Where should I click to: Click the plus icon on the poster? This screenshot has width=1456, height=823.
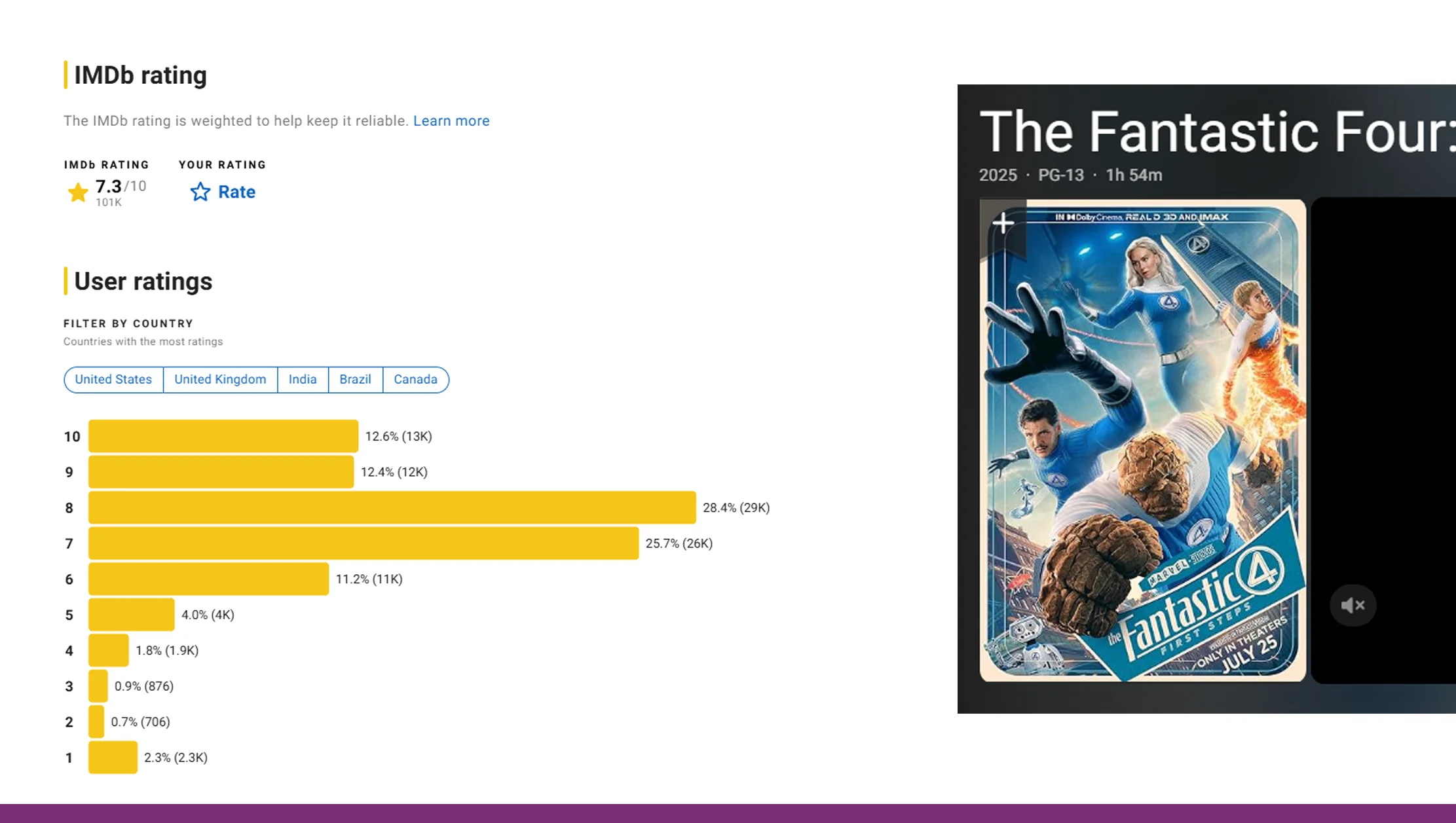[1002, 223]
